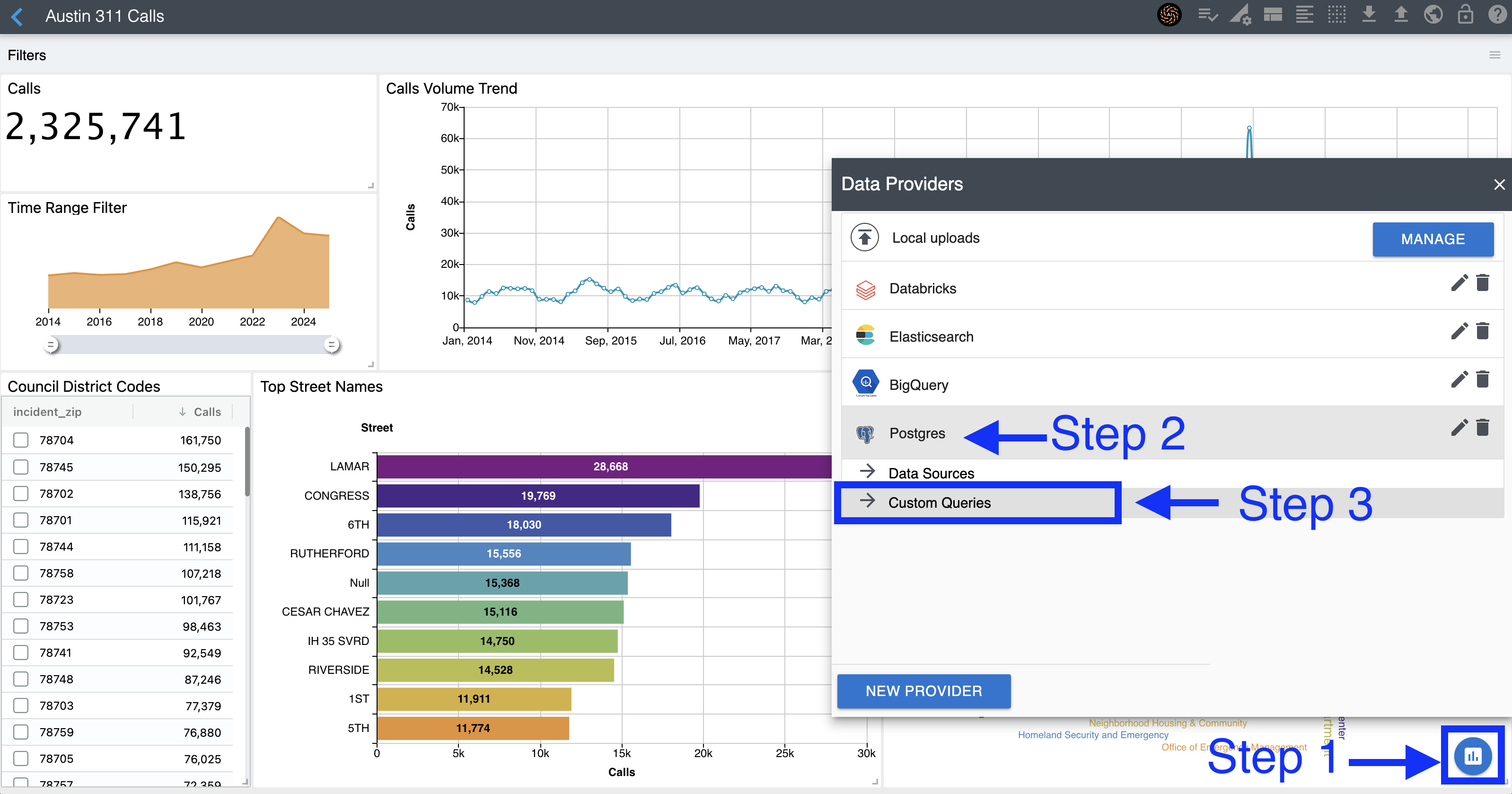Delete the BigQuery provider trash icon
Screen dimensions: 1512x794
pyautogui.click(x=1483, y=379)
